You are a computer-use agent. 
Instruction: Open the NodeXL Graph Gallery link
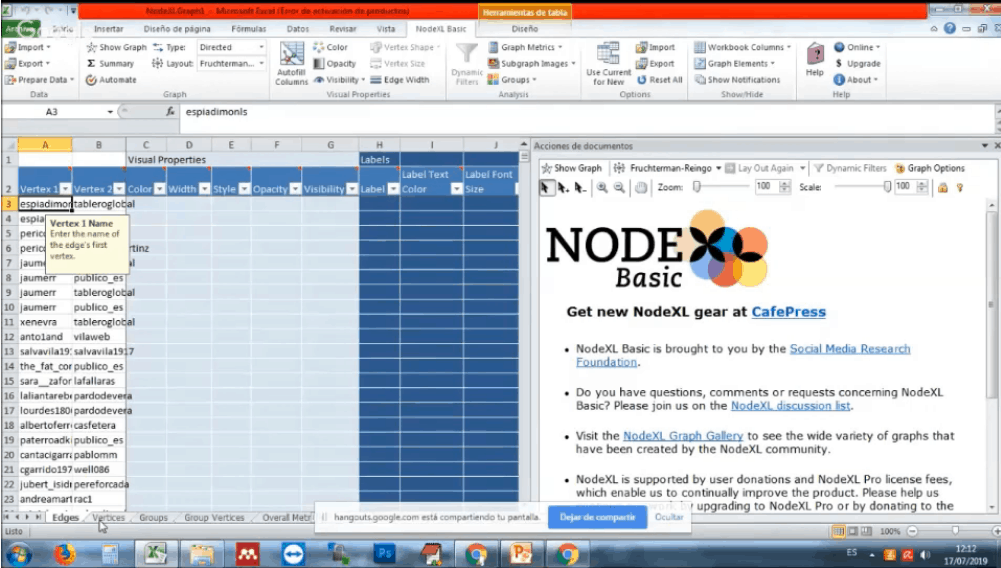tap(683, 436)
